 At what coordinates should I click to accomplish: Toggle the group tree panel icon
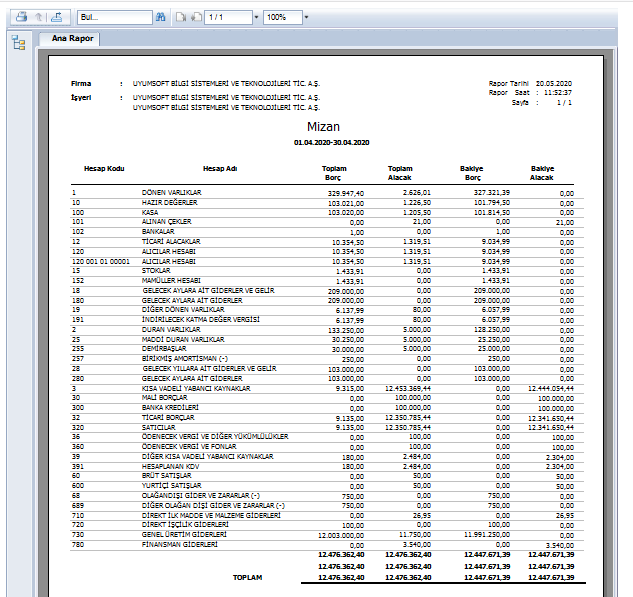pos(18,42)
